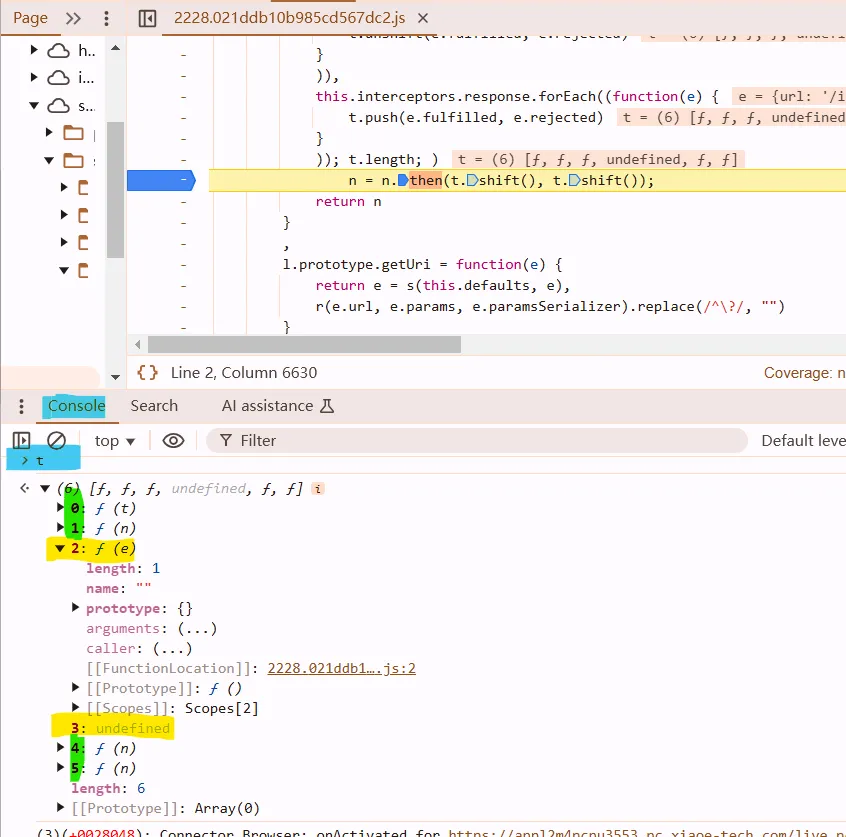This screenshot has height=837, width=846.
Task: Open the 'top' JavaScript context dropdown
Action: [114, 441]
